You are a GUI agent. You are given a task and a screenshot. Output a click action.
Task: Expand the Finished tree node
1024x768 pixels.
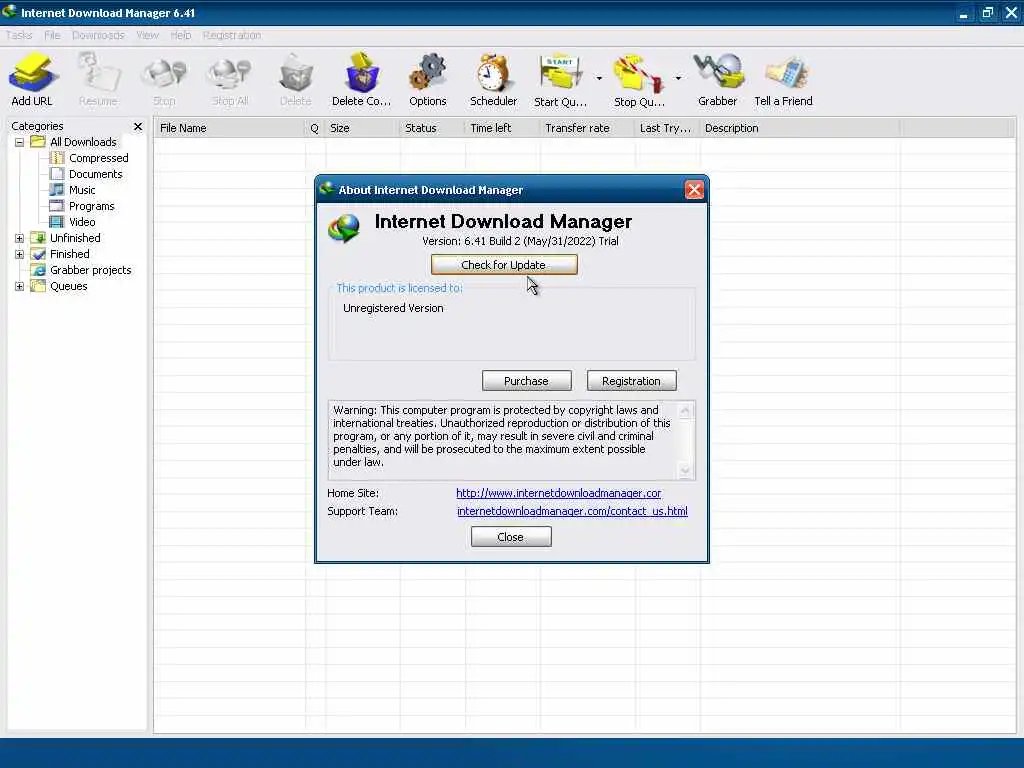[x=20, y=254]
